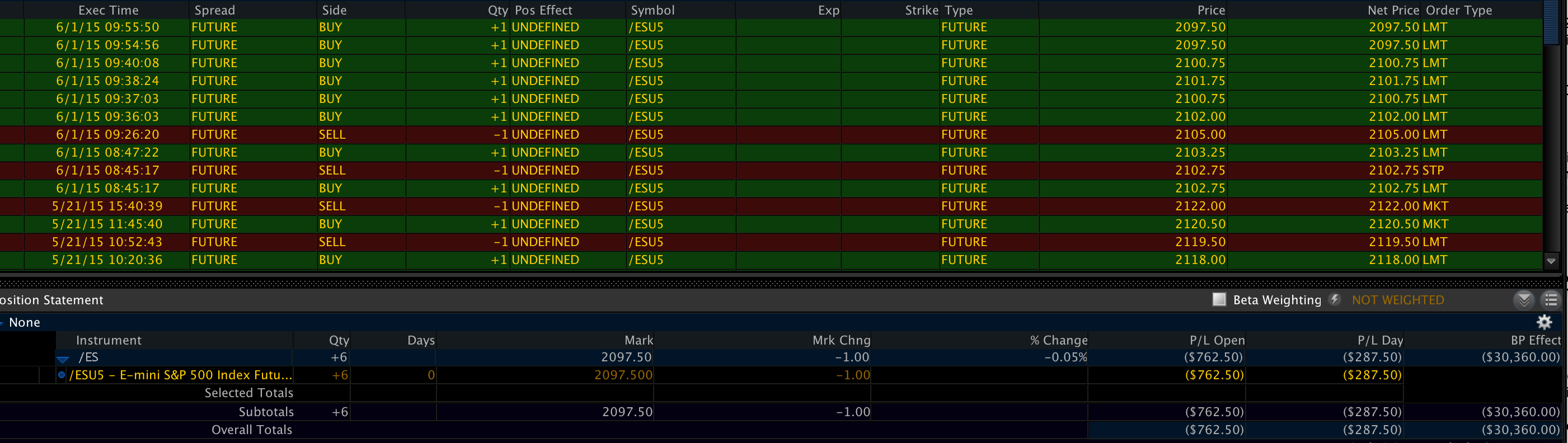1568x443 pixels.
Task: Click the Mrk Chng column header
Action: [841, 340]
